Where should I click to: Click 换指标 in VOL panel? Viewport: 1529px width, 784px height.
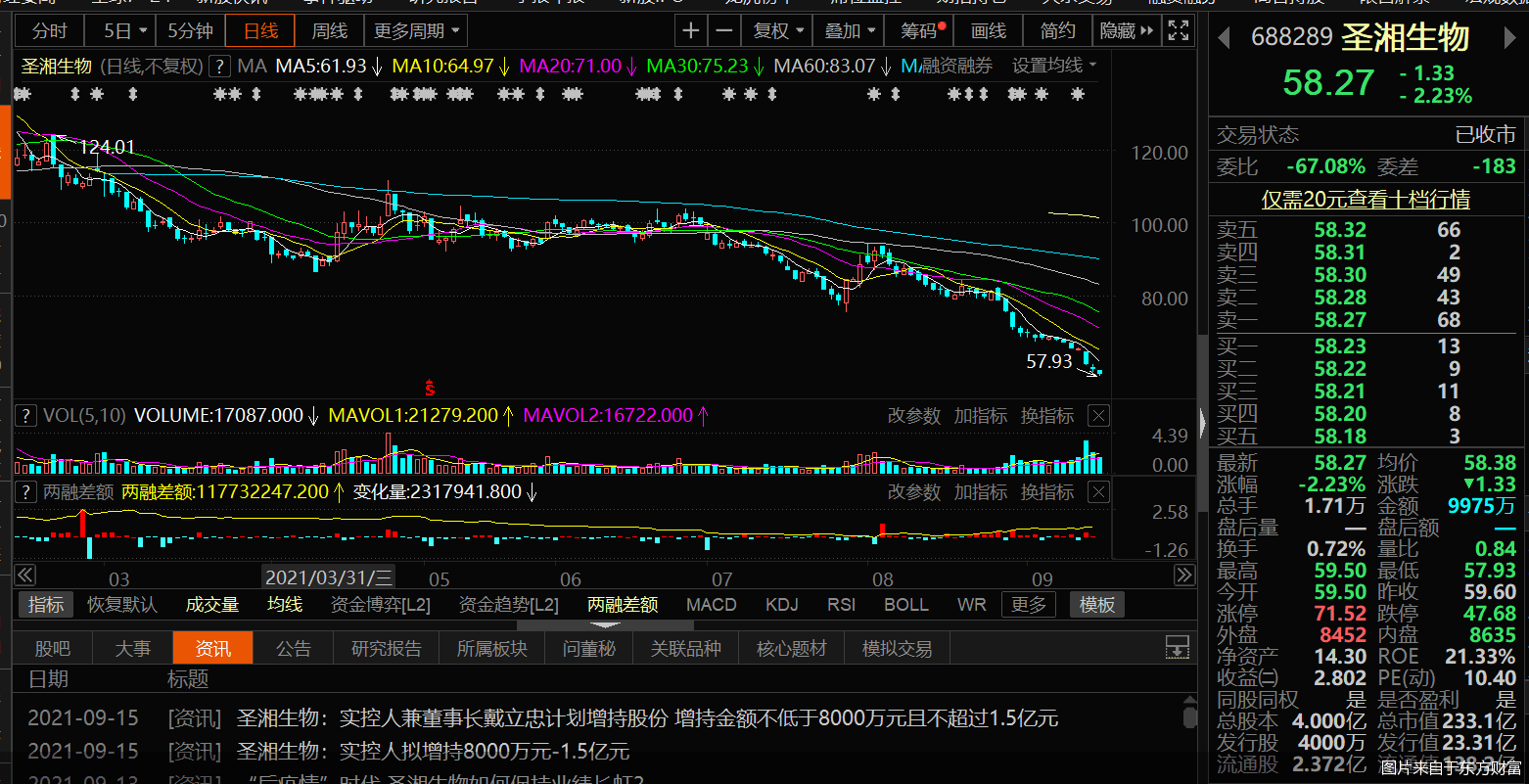(1047, 416)
